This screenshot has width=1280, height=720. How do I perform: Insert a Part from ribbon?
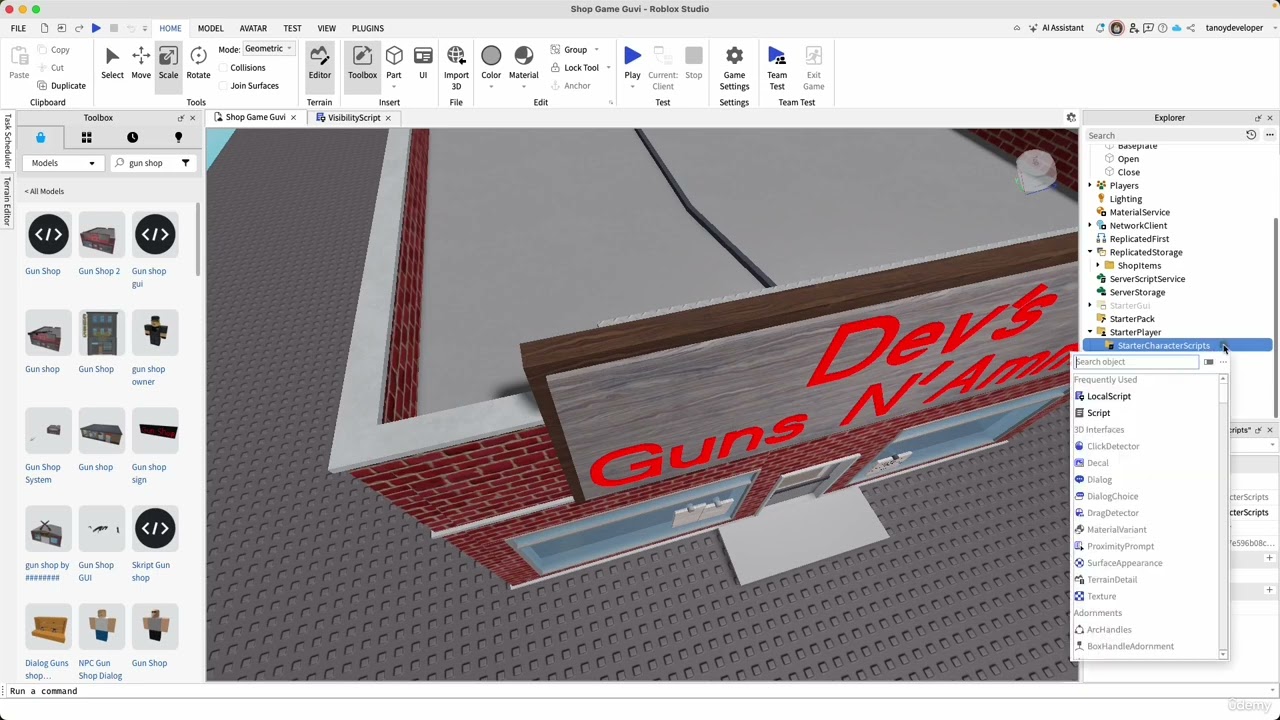[394, 63]
